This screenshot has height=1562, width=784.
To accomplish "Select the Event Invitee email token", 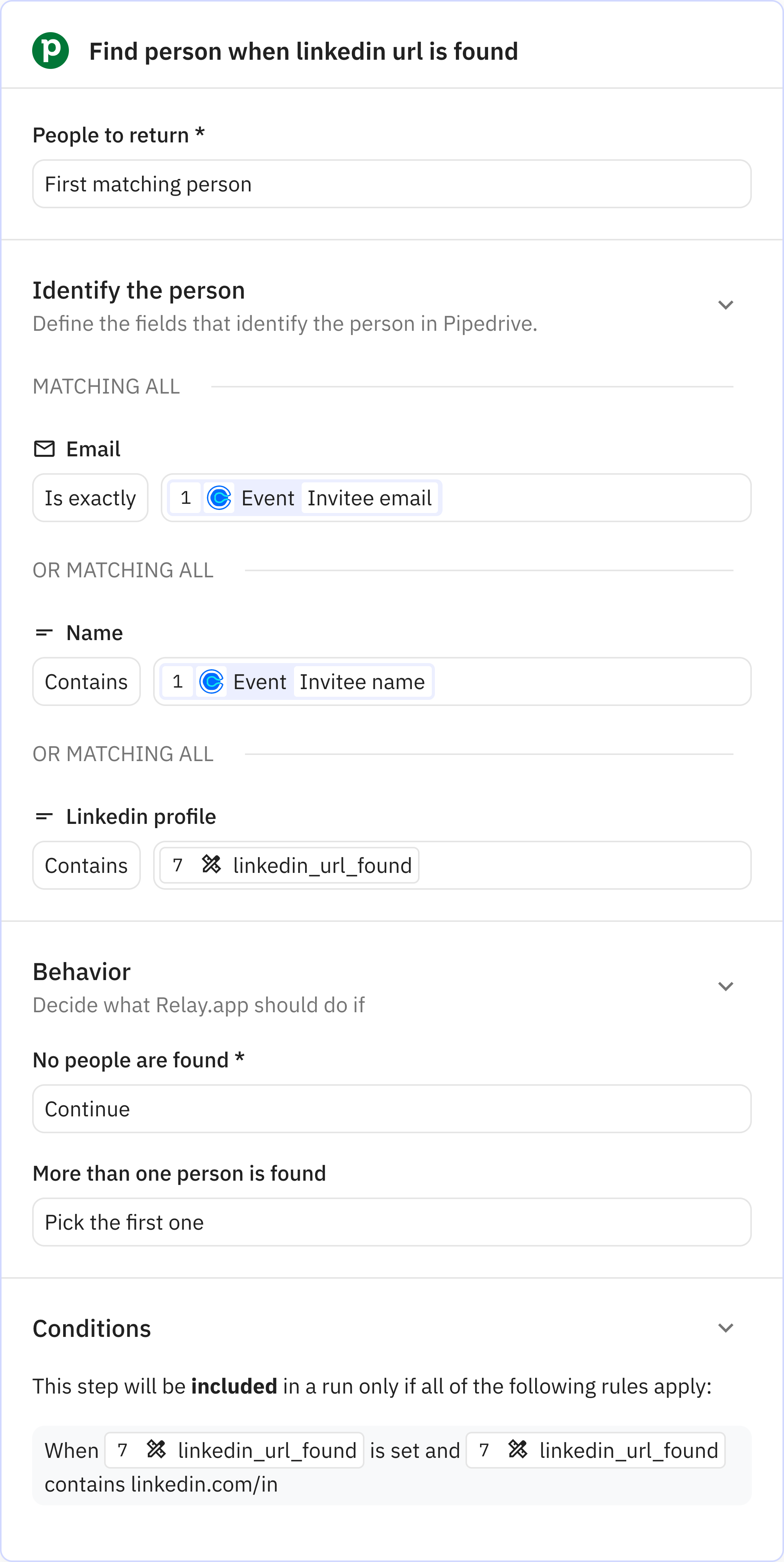I will tap(304, 498).
